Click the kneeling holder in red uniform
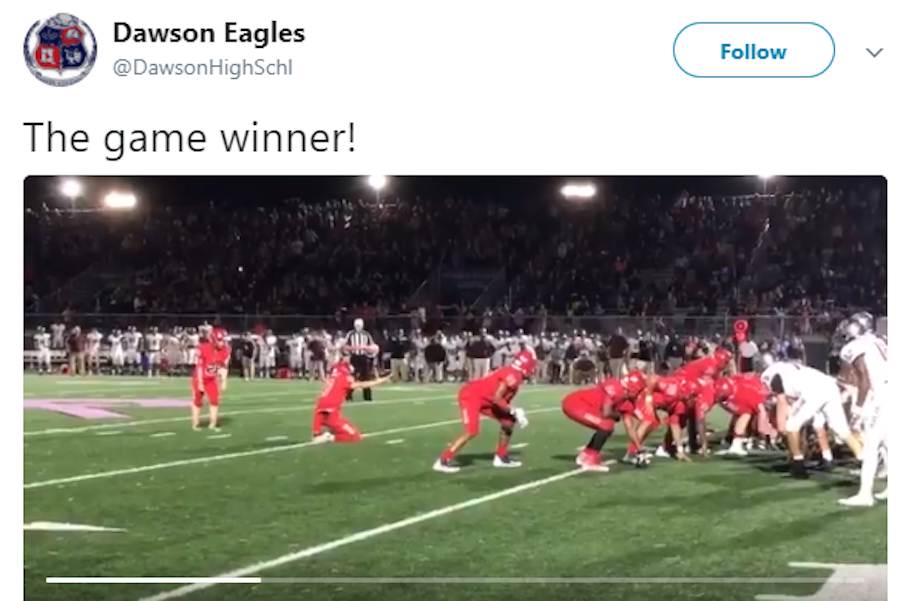 [x=343, y=402]
